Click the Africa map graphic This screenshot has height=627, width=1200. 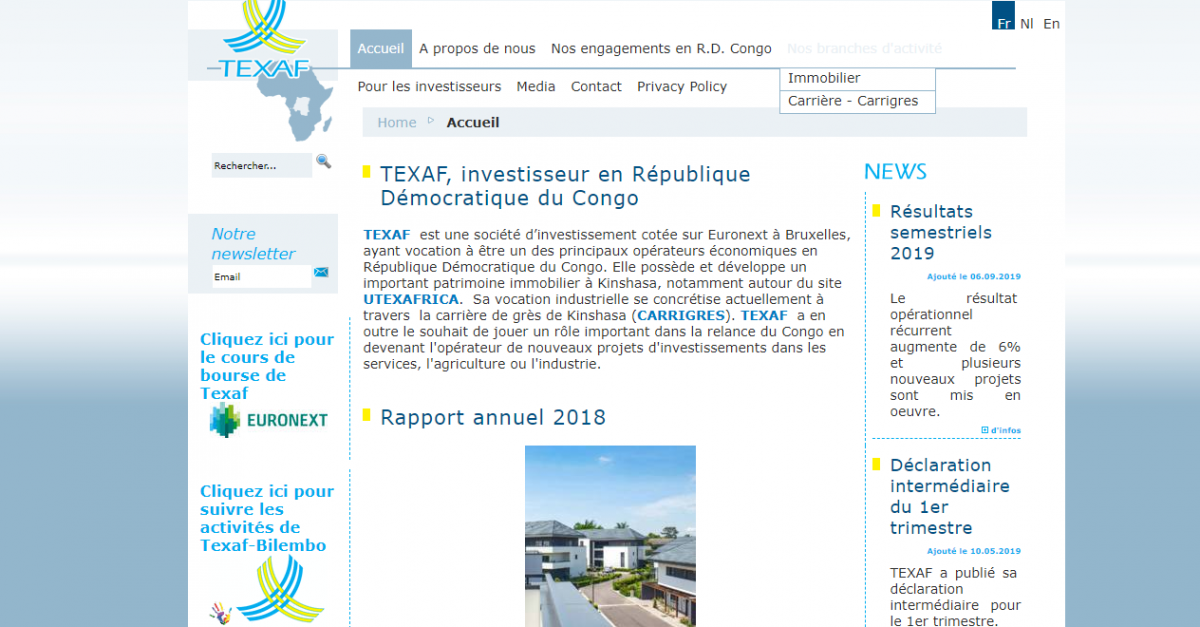295,108
